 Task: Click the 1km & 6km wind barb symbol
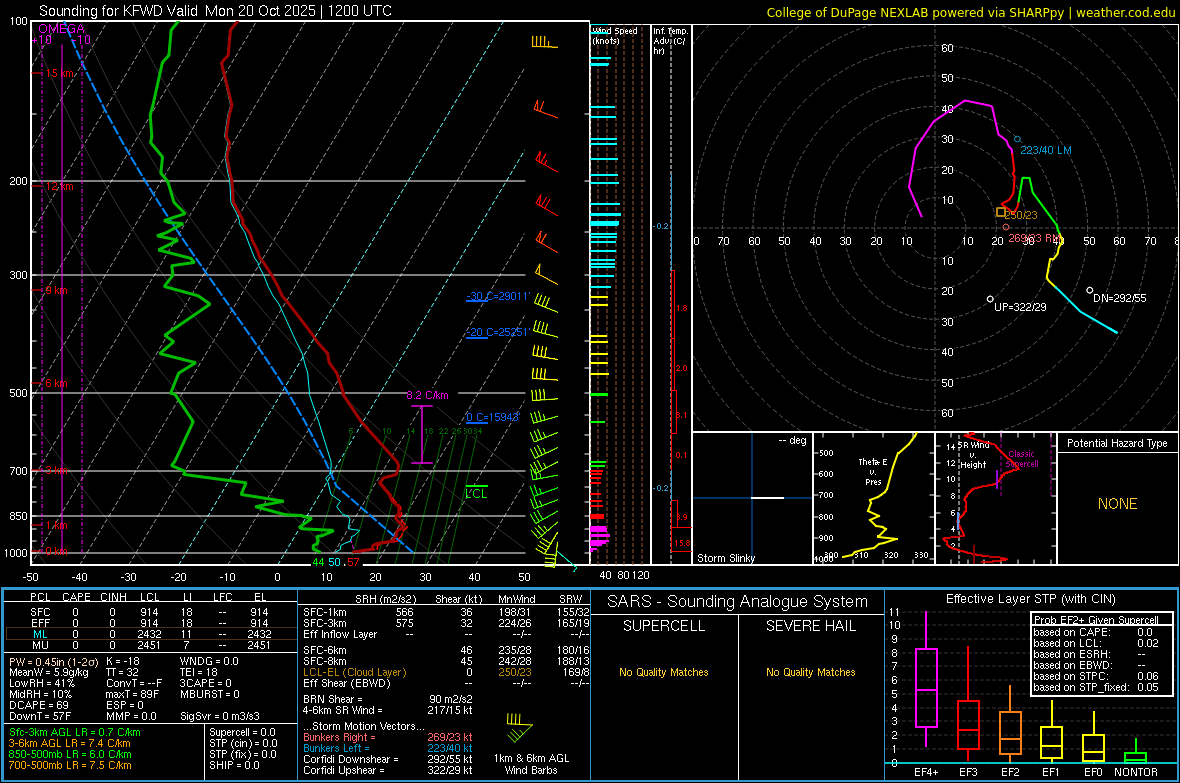[x=519, y=728]
